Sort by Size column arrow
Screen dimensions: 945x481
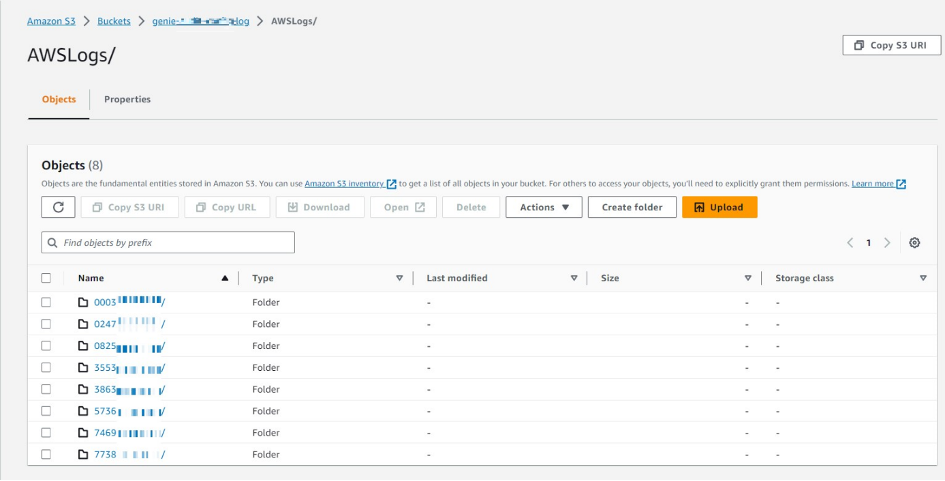click(x=748, y=278)
